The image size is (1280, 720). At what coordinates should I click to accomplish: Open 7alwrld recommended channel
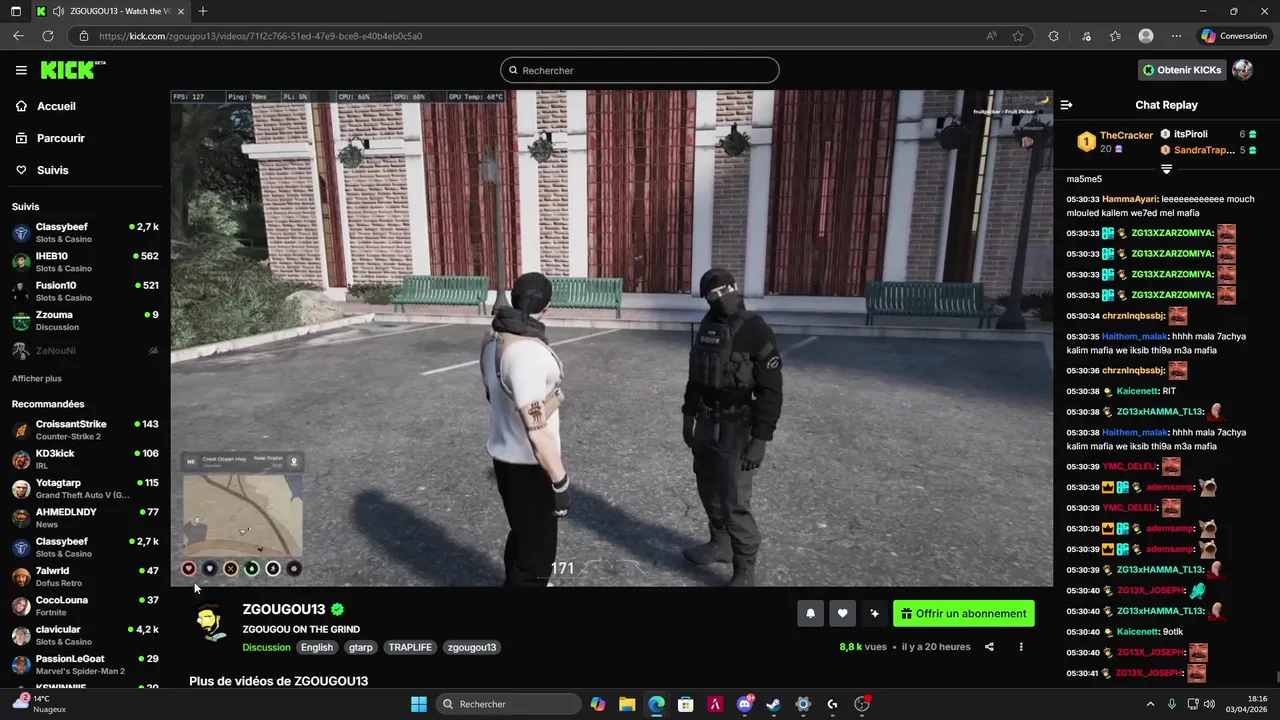pos(85,576)
